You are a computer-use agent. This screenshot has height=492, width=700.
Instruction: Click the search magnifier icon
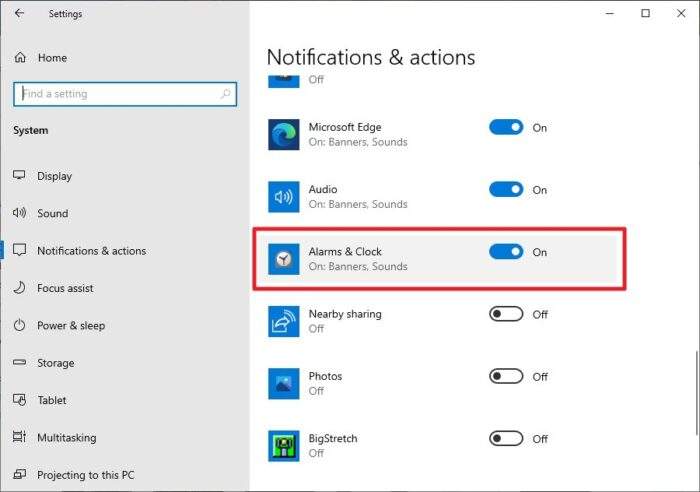click(225, 94)
